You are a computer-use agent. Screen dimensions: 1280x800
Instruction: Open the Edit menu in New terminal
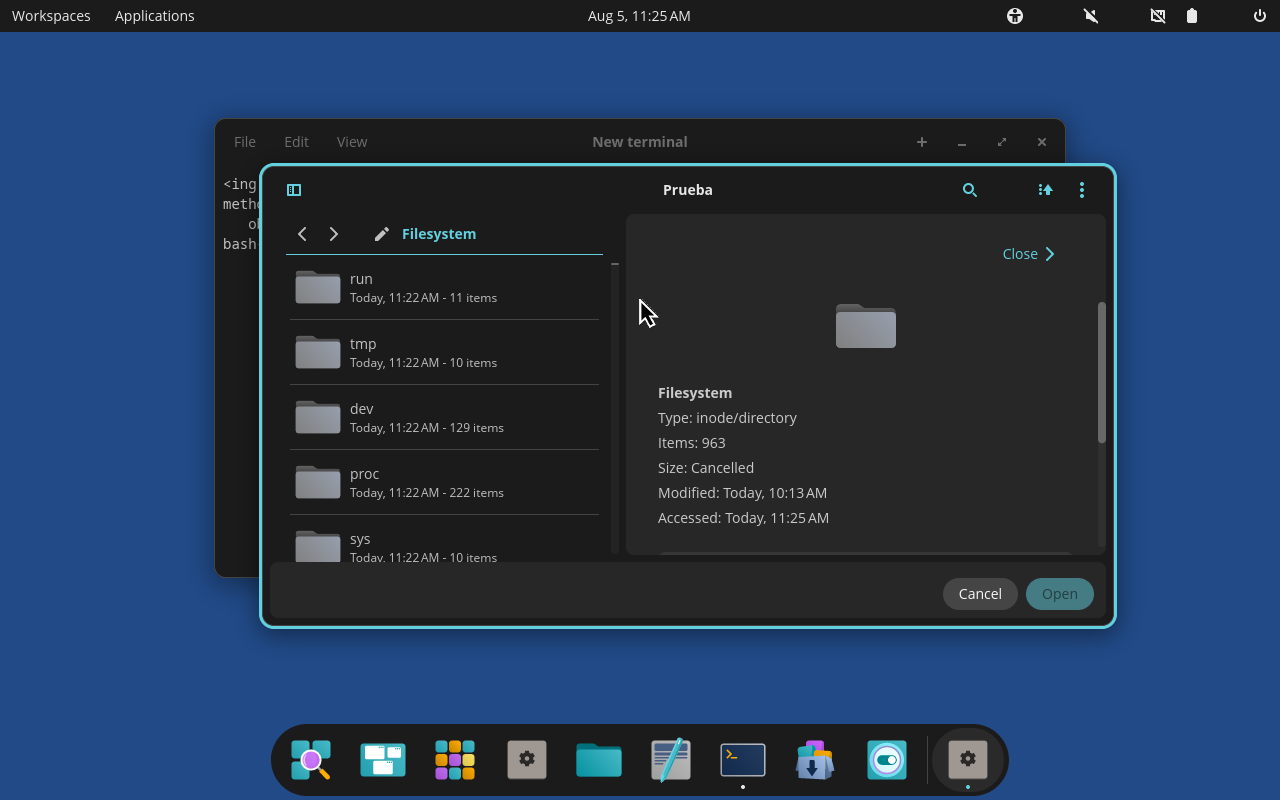296,142
